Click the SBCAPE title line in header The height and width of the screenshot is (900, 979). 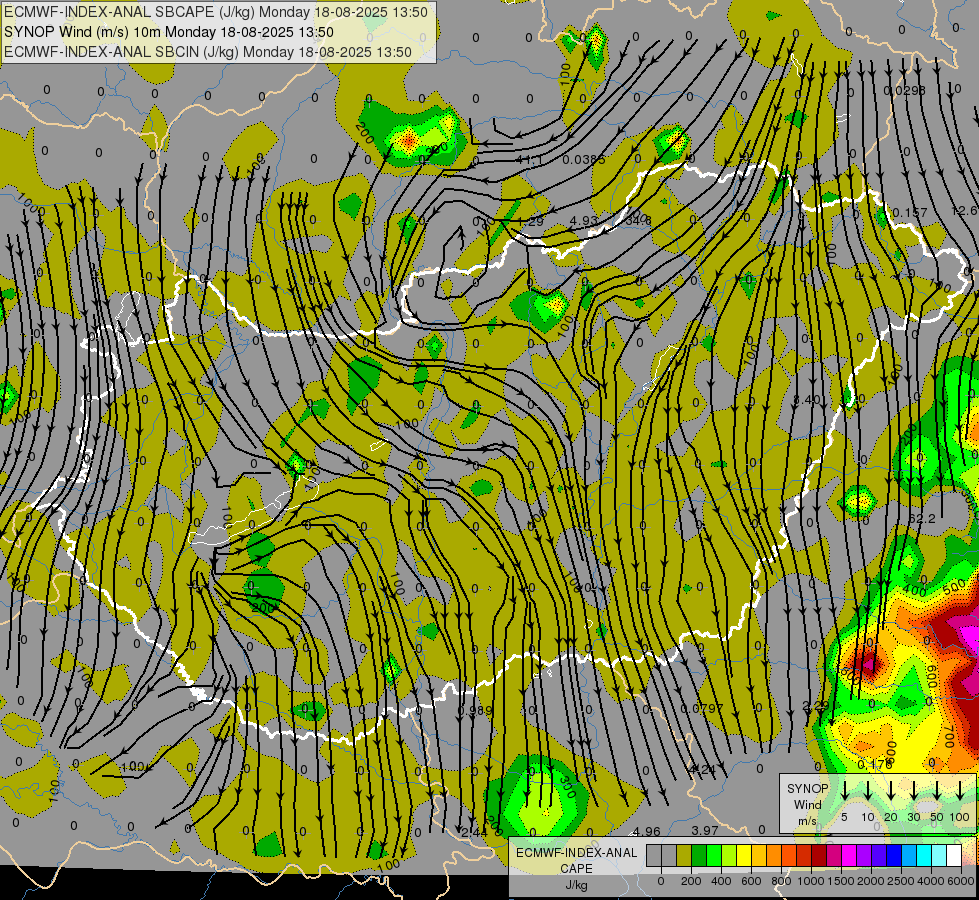[x=216, y=12]
